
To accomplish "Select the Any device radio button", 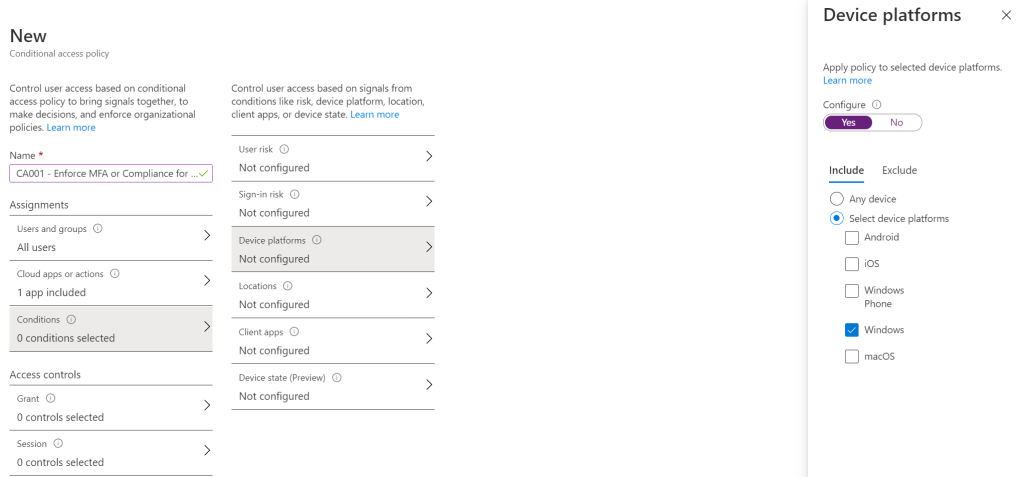I will (837, 199).
